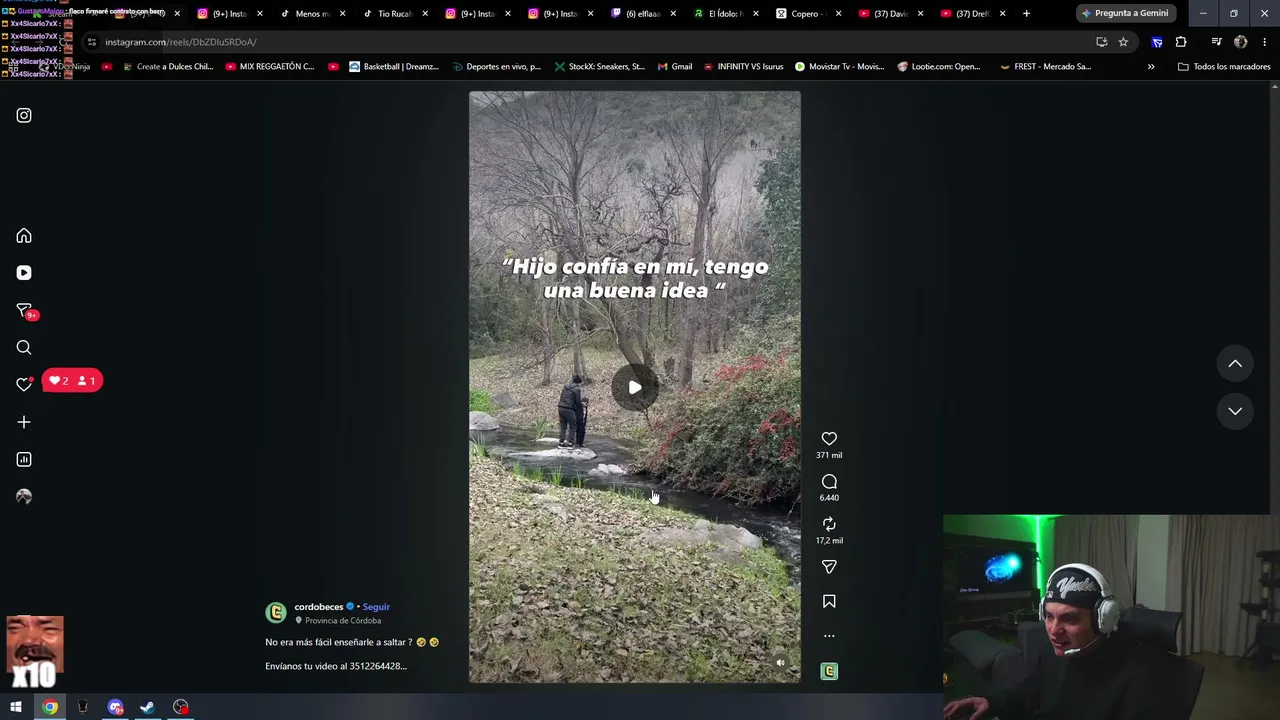Viewport: 1280px width, 720px height.
Task: Open the install app icon in the address bar
Action: (x=1101, y=42)
